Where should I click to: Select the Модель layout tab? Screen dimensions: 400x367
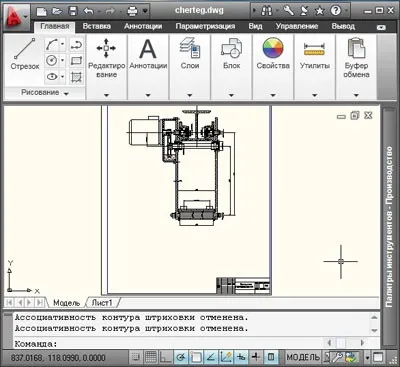click(x=67, y=303)
